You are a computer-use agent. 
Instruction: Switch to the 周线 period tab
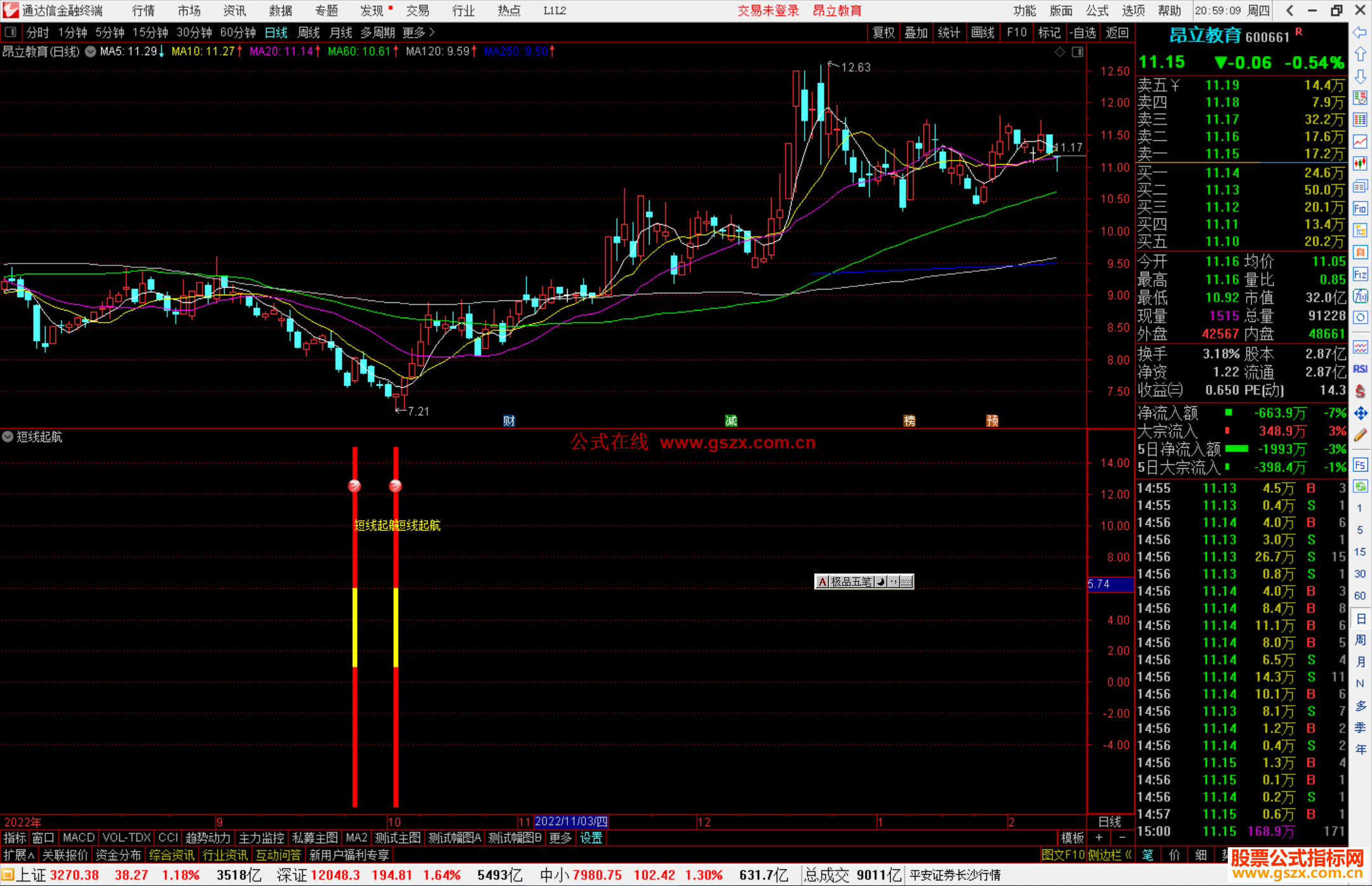click(x=309, y=32)
